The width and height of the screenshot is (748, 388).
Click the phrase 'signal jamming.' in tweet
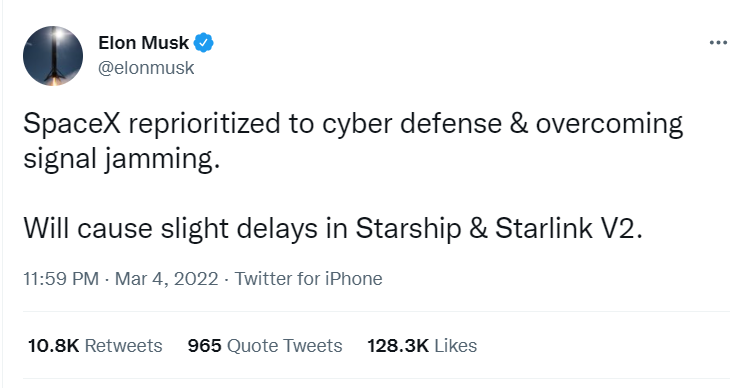point(122,159)
